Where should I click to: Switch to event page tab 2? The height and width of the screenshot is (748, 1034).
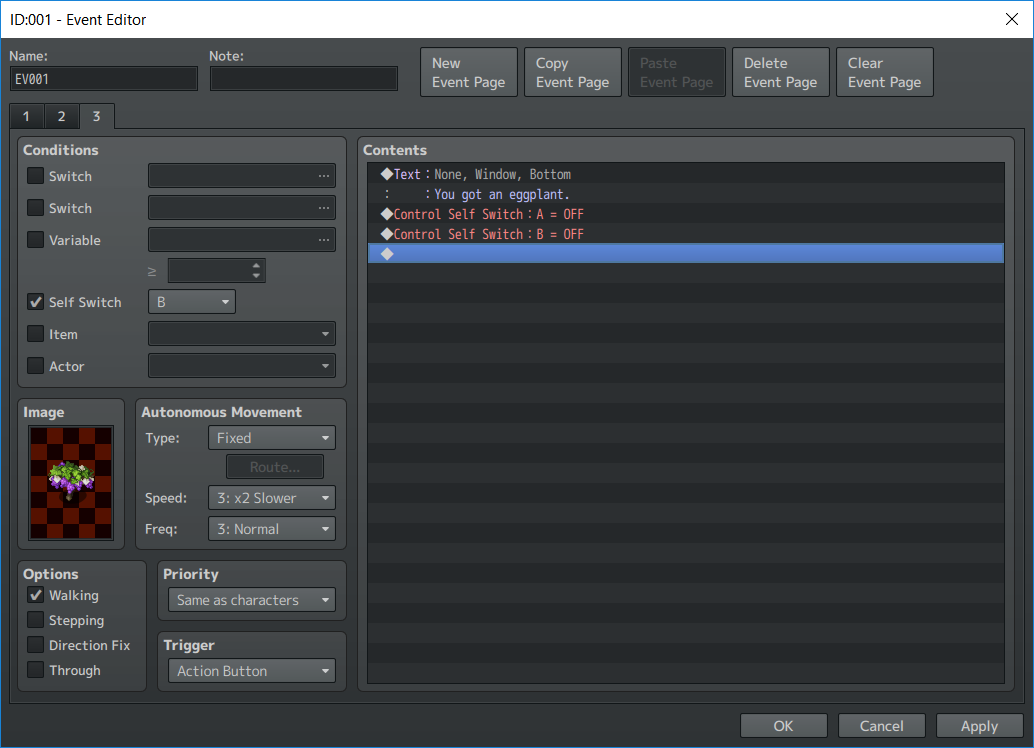pos(61,117)
